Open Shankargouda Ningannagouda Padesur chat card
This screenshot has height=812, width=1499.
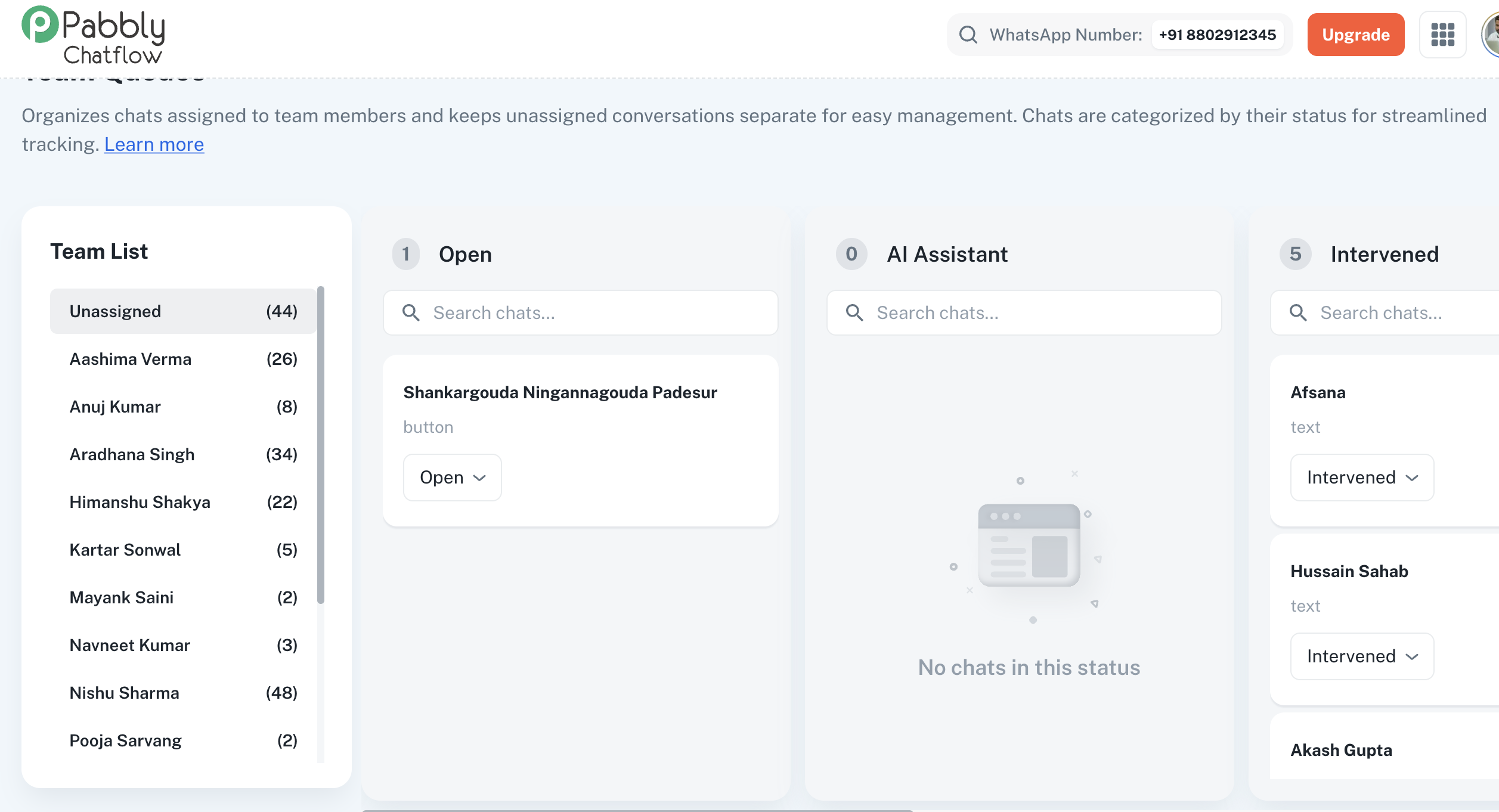pyautogui.click(x=560, y=392)
